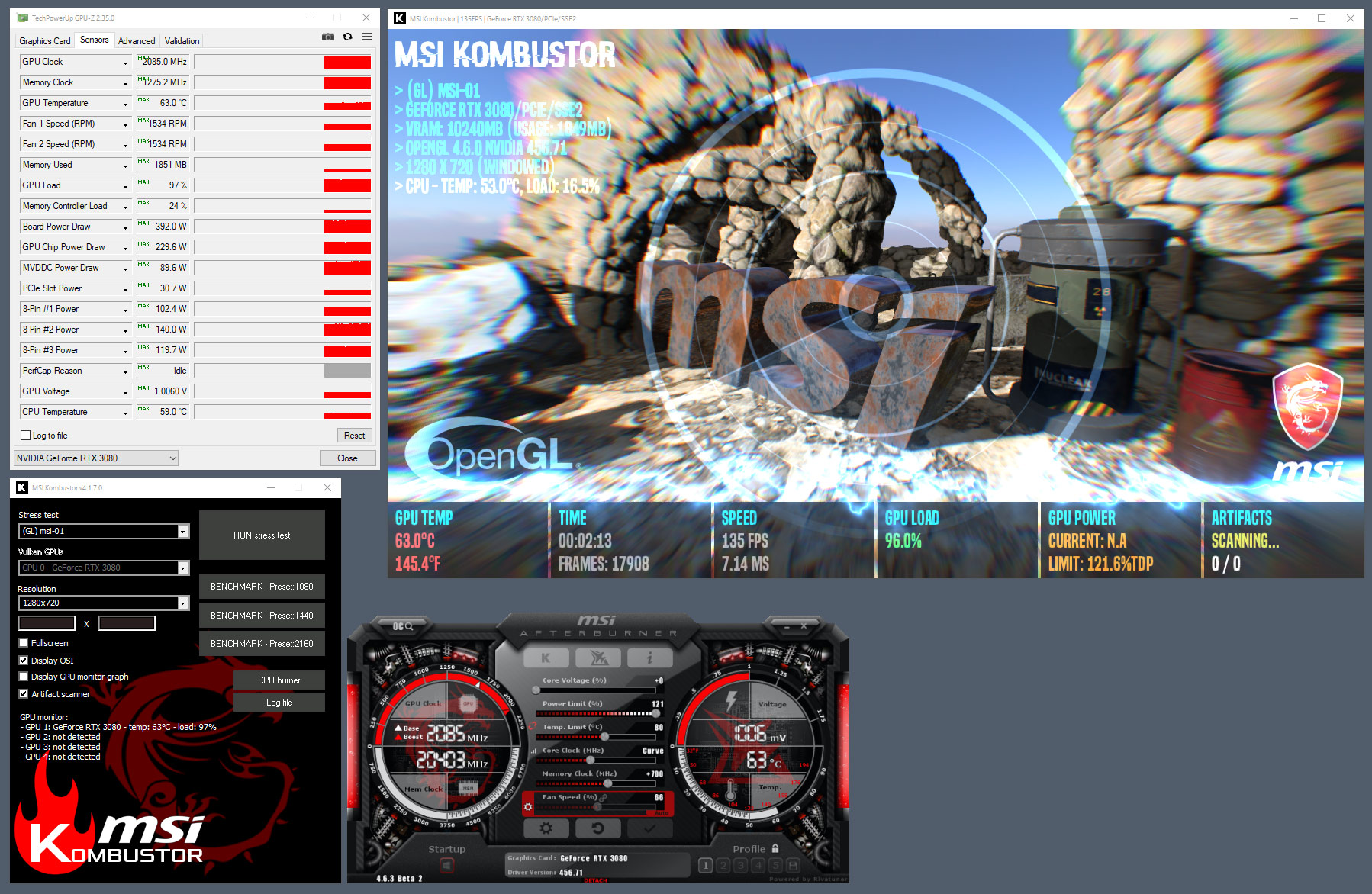Click the GPU-Z Close button
This screenshot has height=894, width=1372.
coord(348,458)
